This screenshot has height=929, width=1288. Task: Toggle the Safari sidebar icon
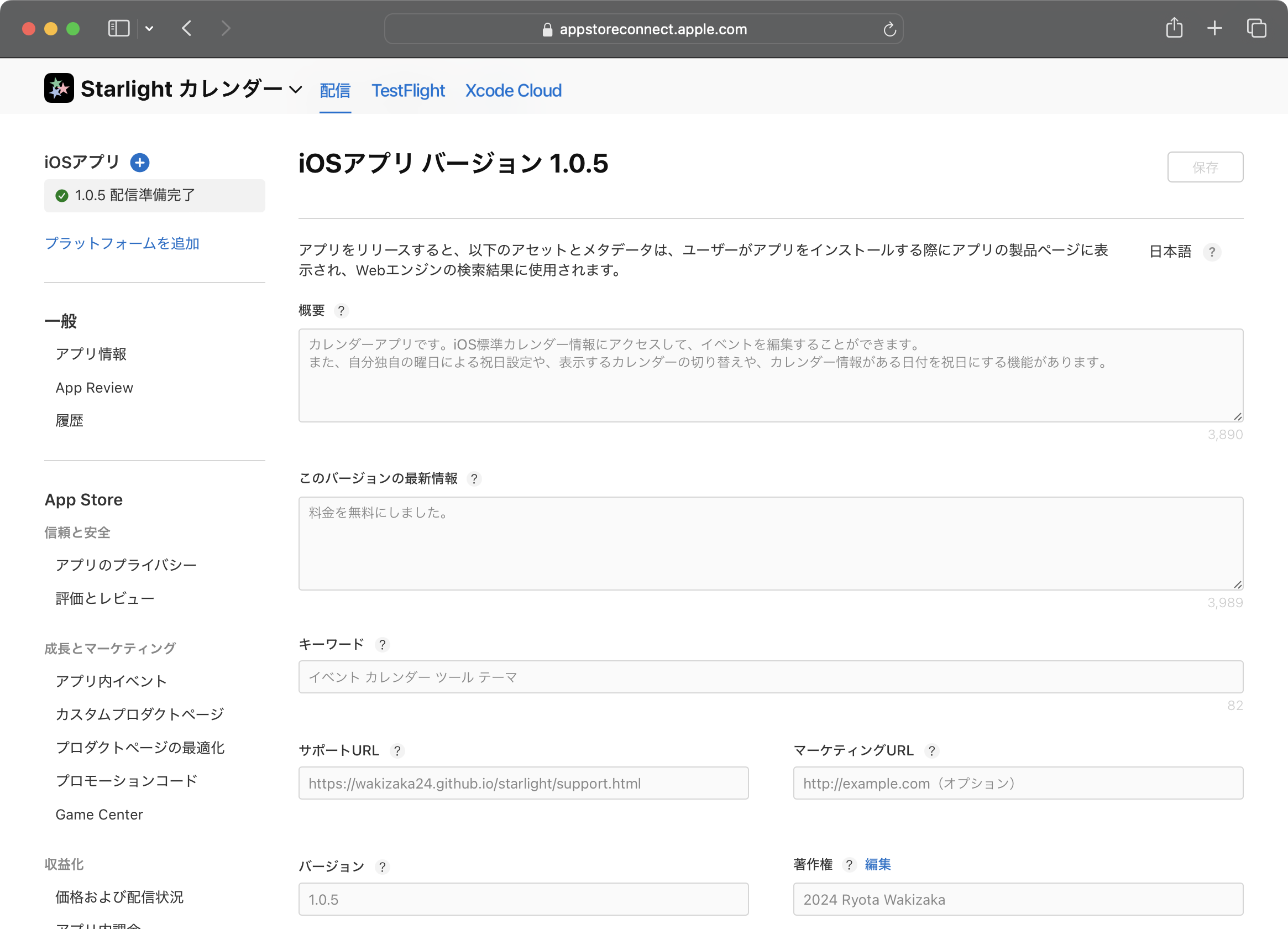(x=119, y=28)
